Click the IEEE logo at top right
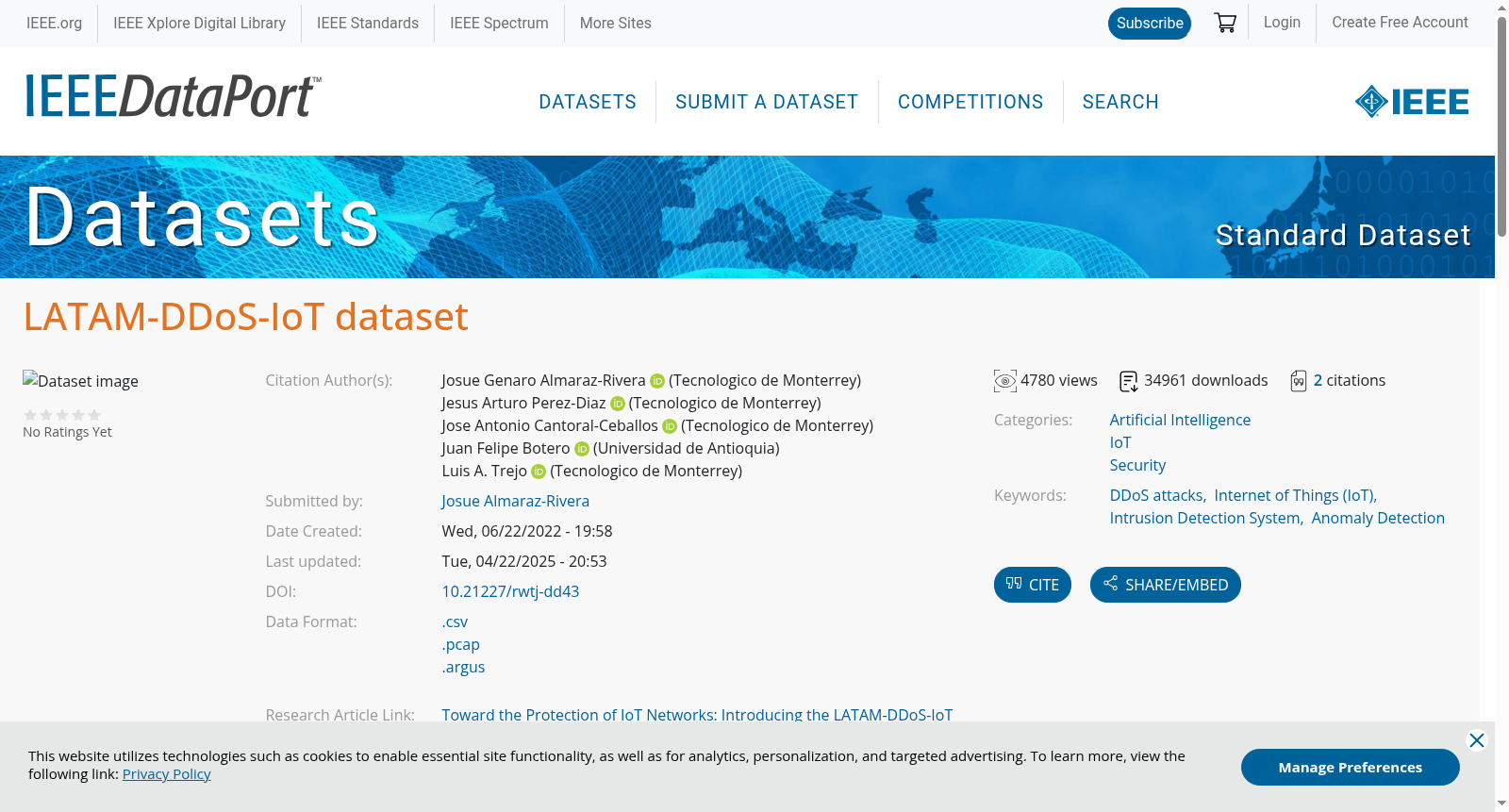Viewport: 1509px width, 812px height. 1412,102
